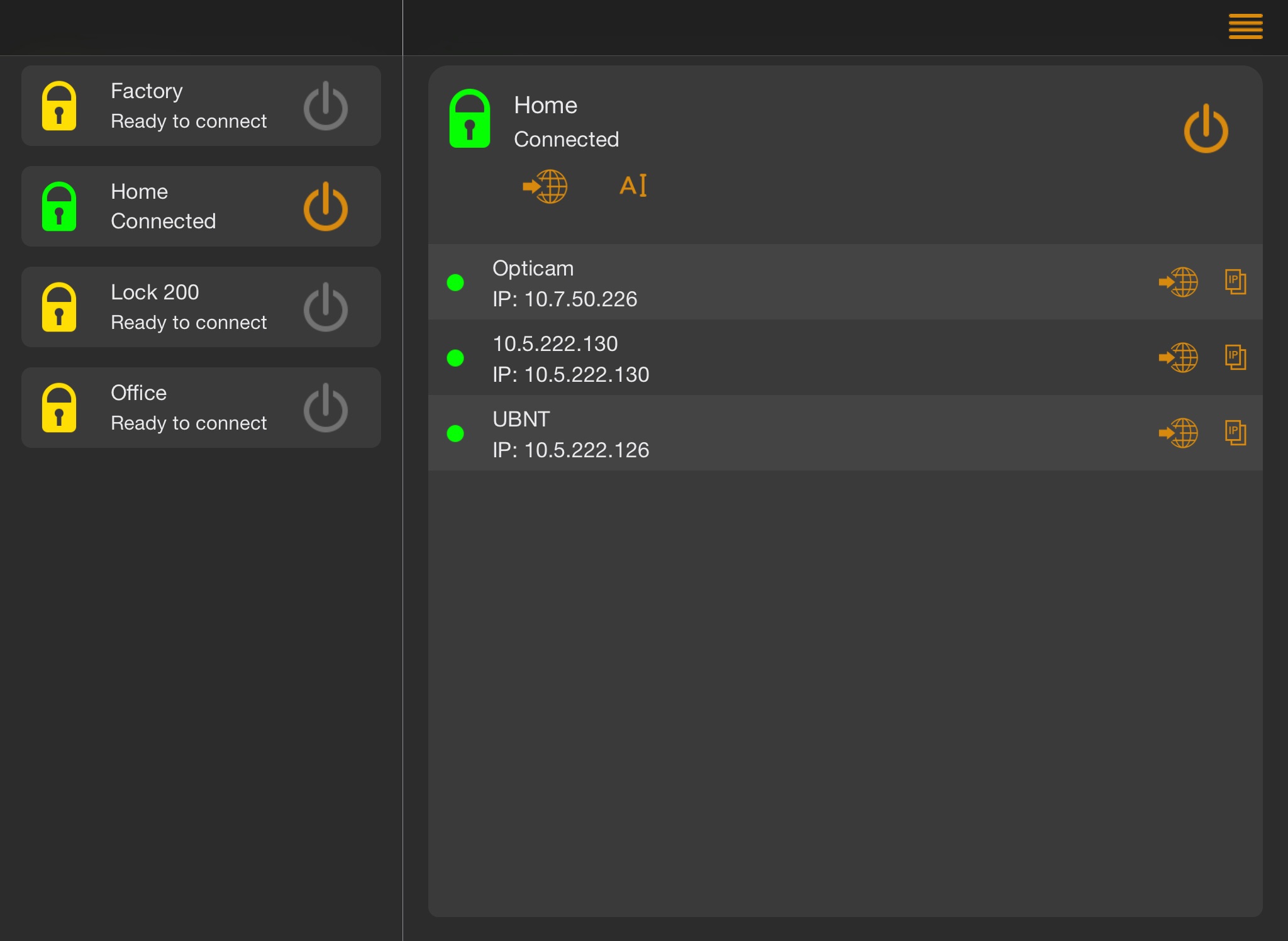The height and width of the screenshot is (941, 1288).
Task: Toggle power for Factory connection
Action: click(x=325, y=106)
